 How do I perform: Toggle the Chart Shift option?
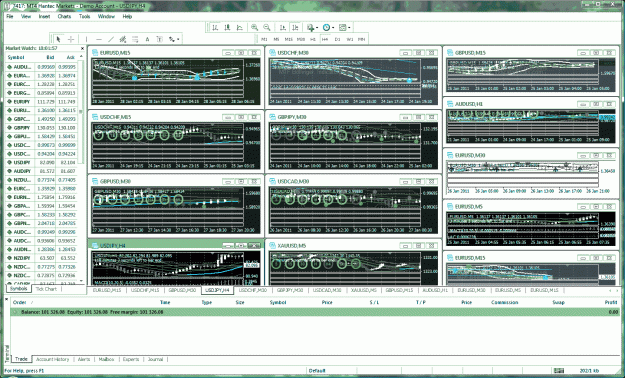(295, 28)
